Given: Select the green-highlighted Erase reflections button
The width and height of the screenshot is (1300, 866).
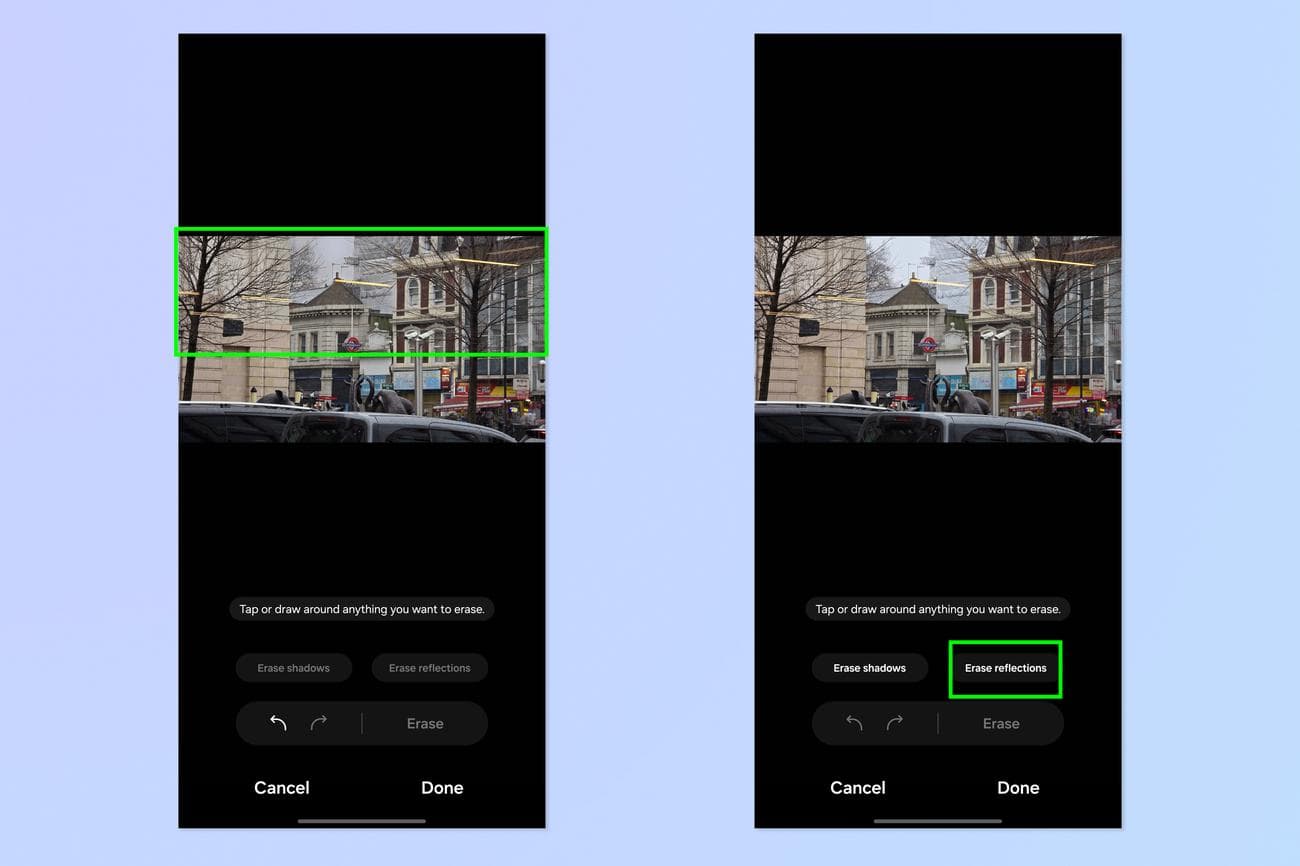Looking at the screenshot, I should point(1005,668).
